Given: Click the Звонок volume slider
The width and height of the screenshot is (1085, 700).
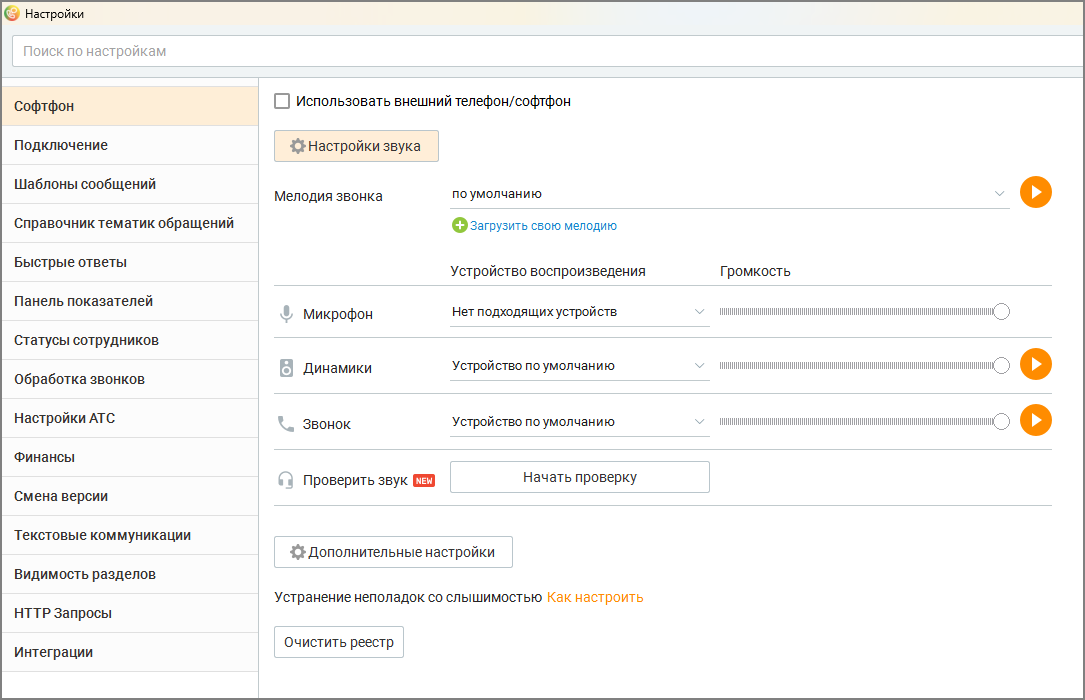Looking at the screenshot, I should [864, 422].
